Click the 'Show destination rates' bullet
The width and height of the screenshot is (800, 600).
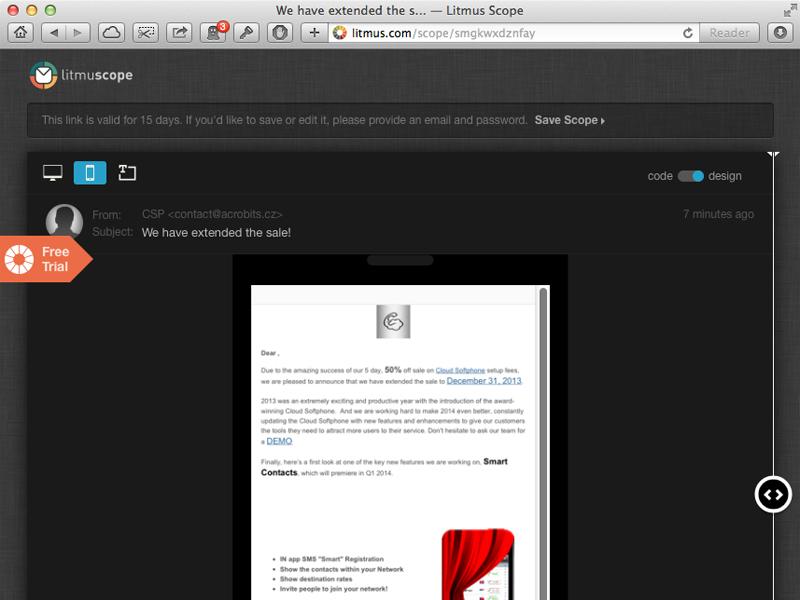click(x=316, y=579)
